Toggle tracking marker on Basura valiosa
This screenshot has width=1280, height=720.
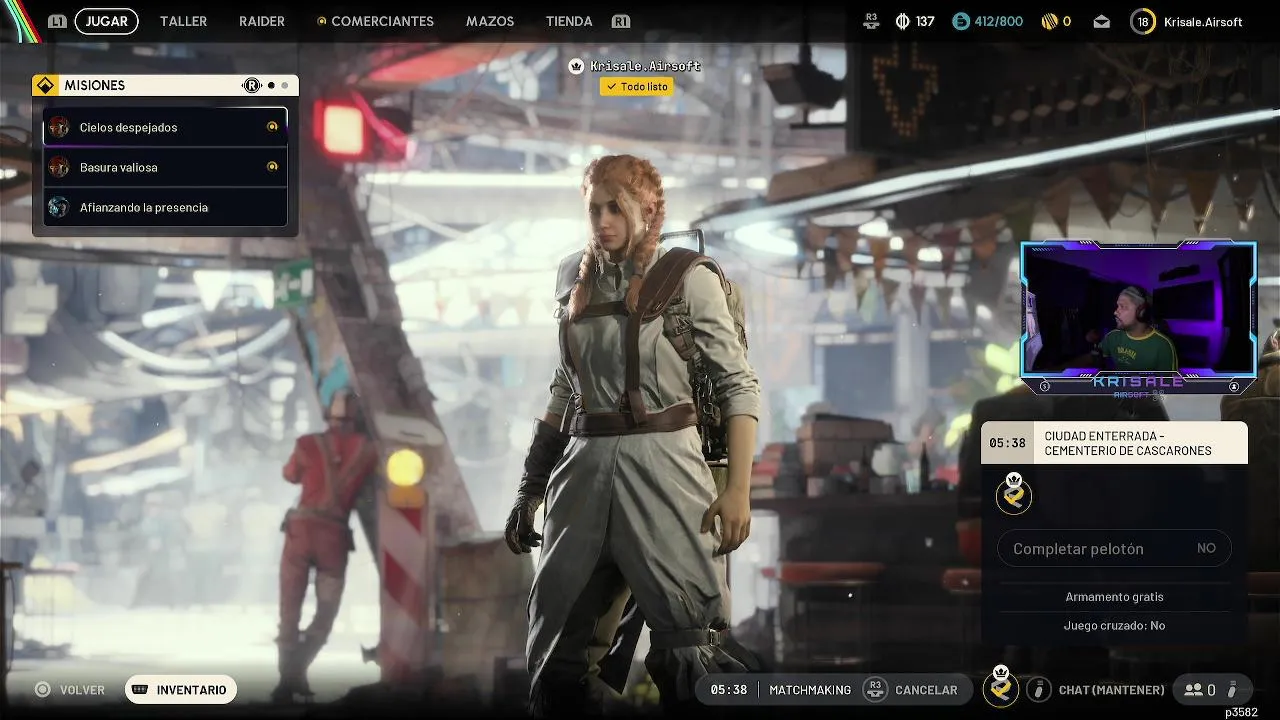point(272,167)
